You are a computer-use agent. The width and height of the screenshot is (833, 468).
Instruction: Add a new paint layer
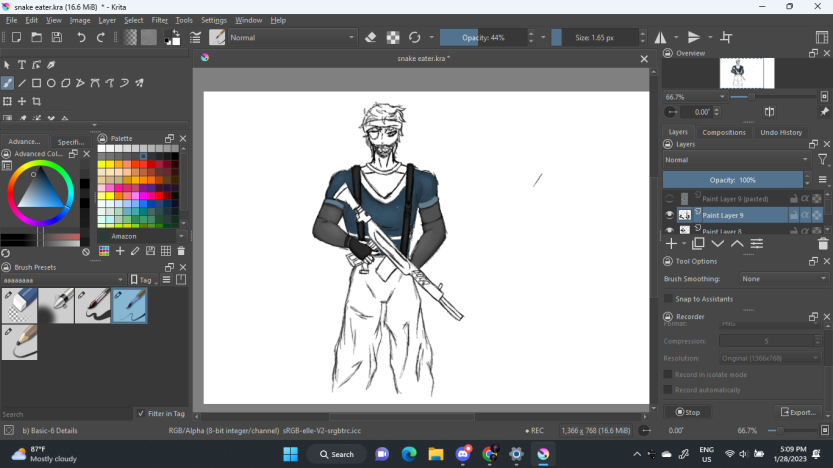pos(671,243)
